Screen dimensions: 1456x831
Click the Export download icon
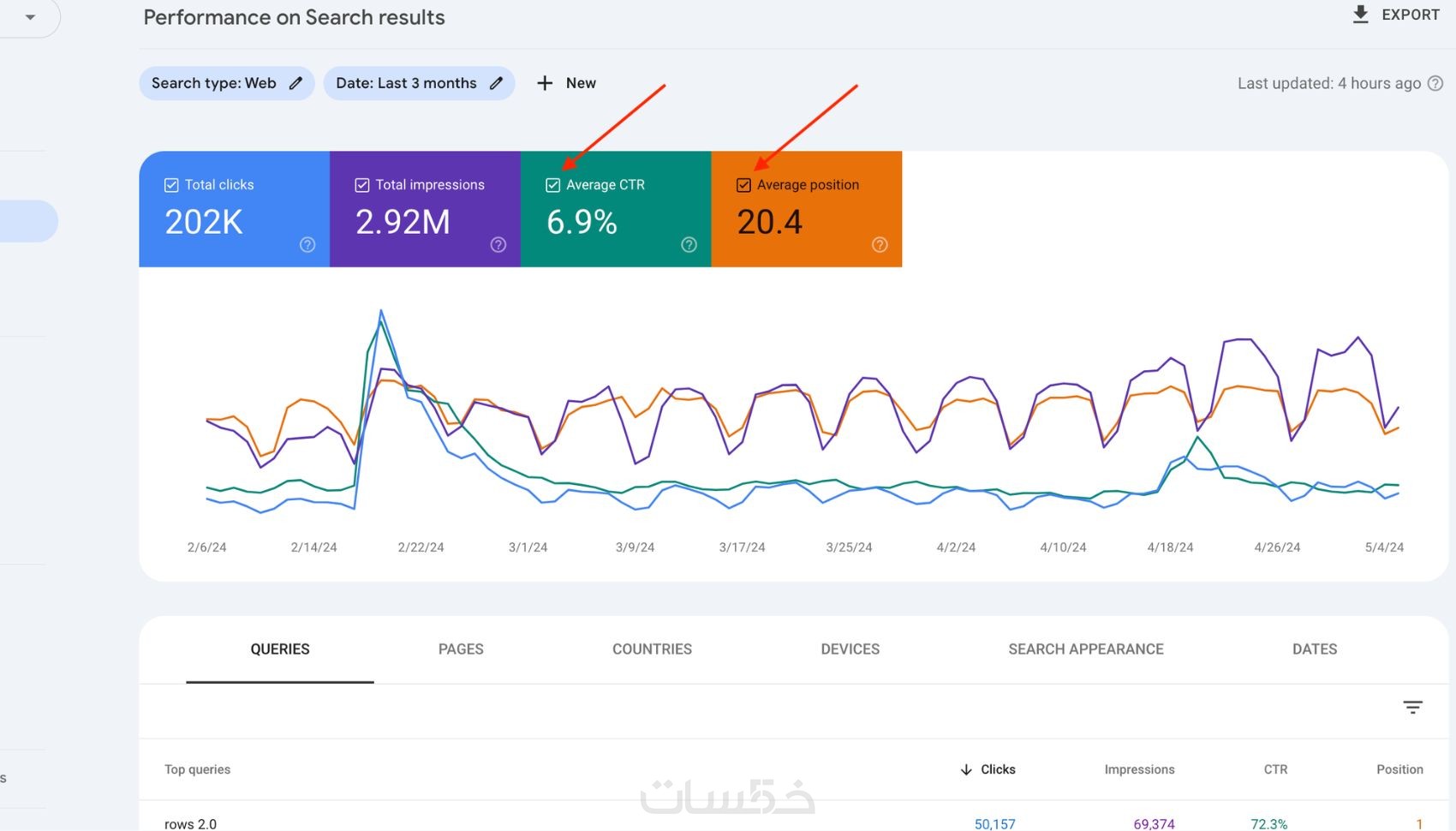[x=1360, y=15]
